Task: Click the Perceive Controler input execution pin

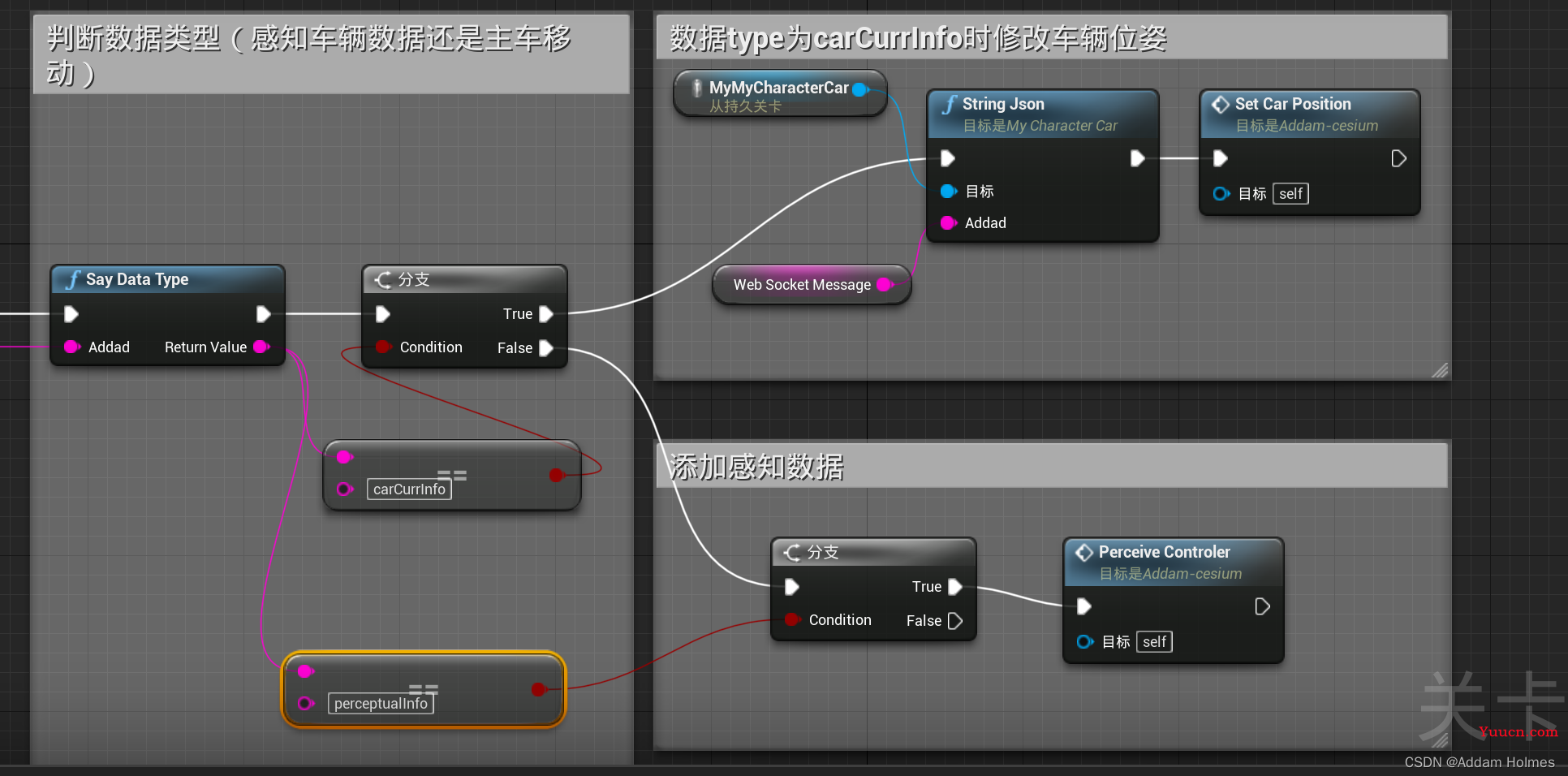Action: coord(1084,606)
